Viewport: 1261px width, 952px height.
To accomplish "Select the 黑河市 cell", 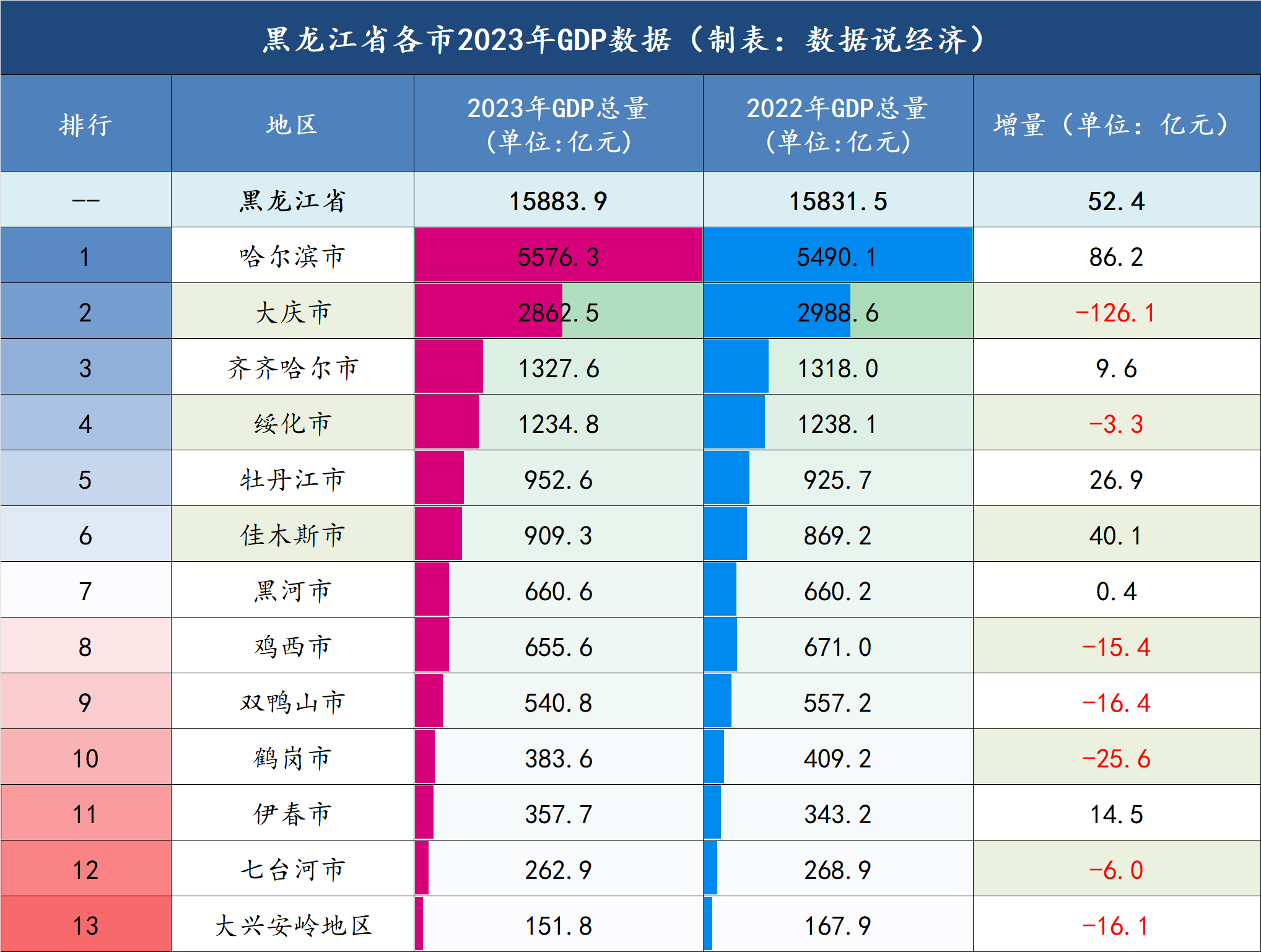I will (292, 591).
